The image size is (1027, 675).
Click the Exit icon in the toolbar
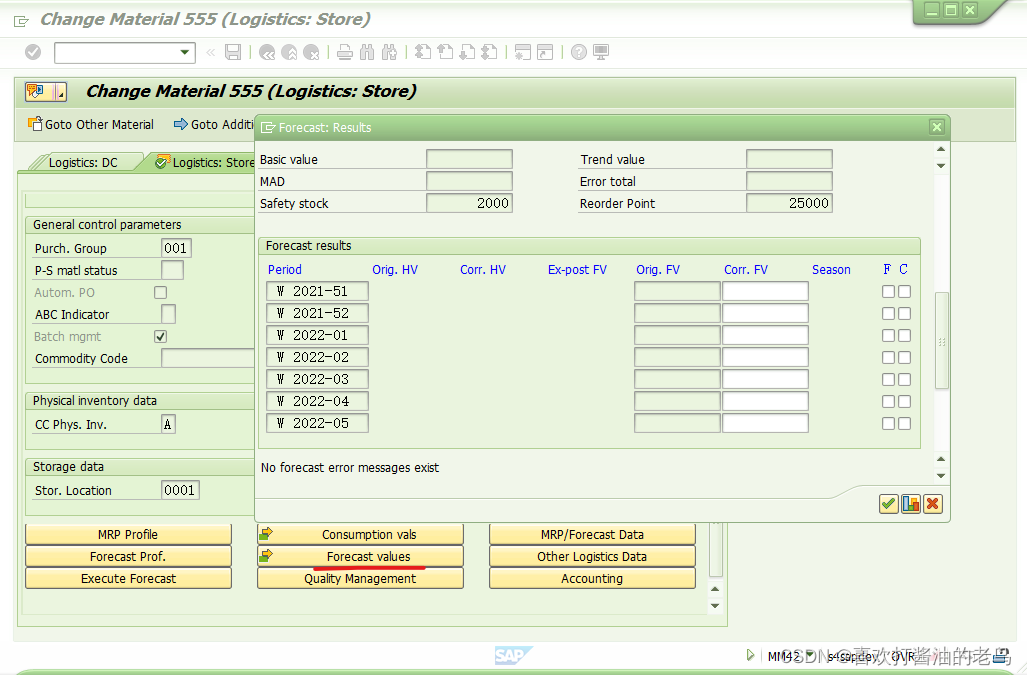(289, 52)
